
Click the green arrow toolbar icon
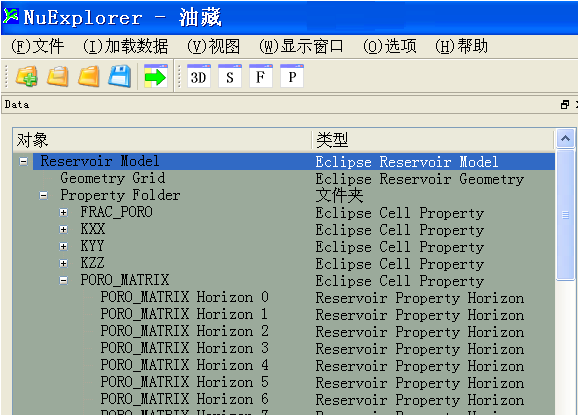tap(156, 76)
